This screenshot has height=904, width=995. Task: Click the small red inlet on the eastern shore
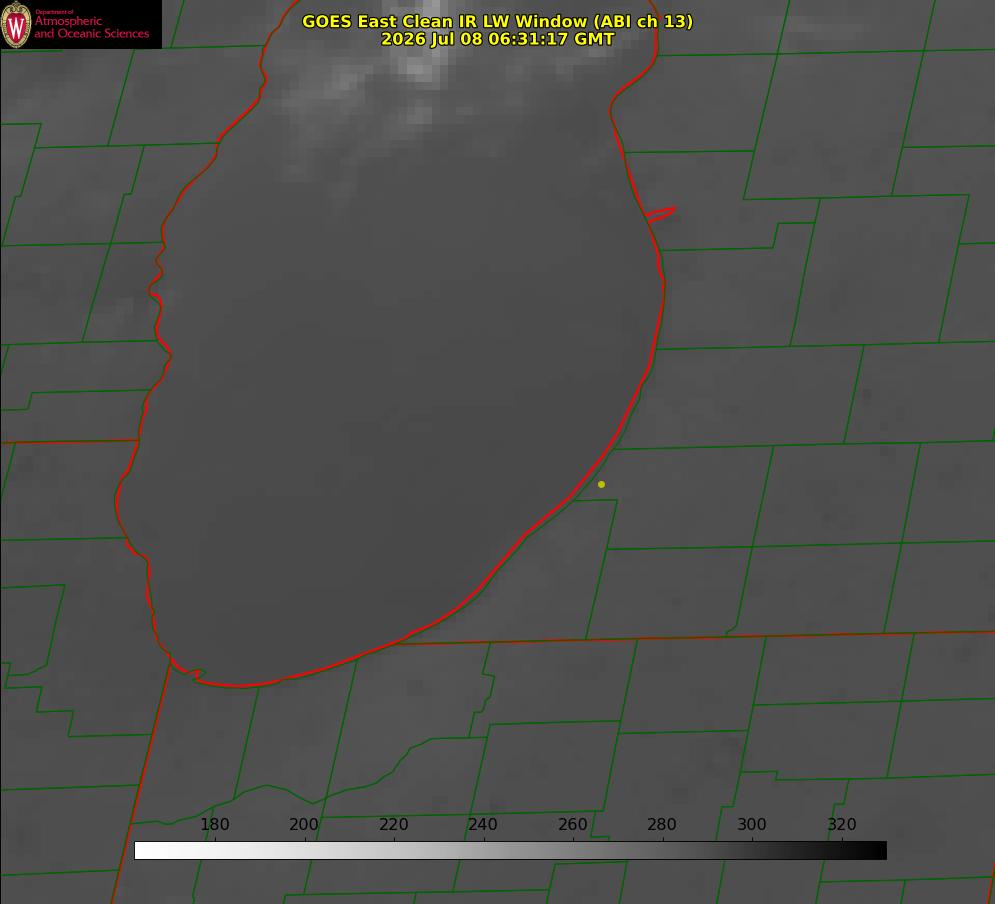[660, 214]
